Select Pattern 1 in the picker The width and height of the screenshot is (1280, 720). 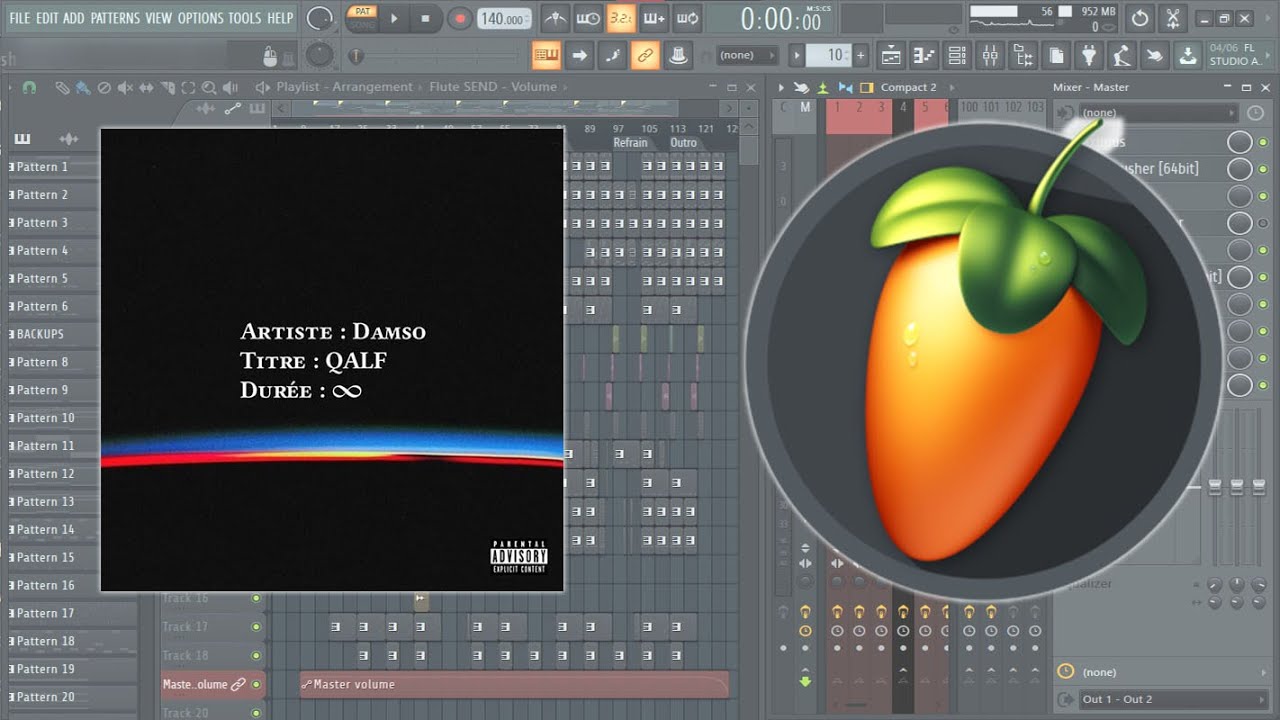click(x=53, y=167)
